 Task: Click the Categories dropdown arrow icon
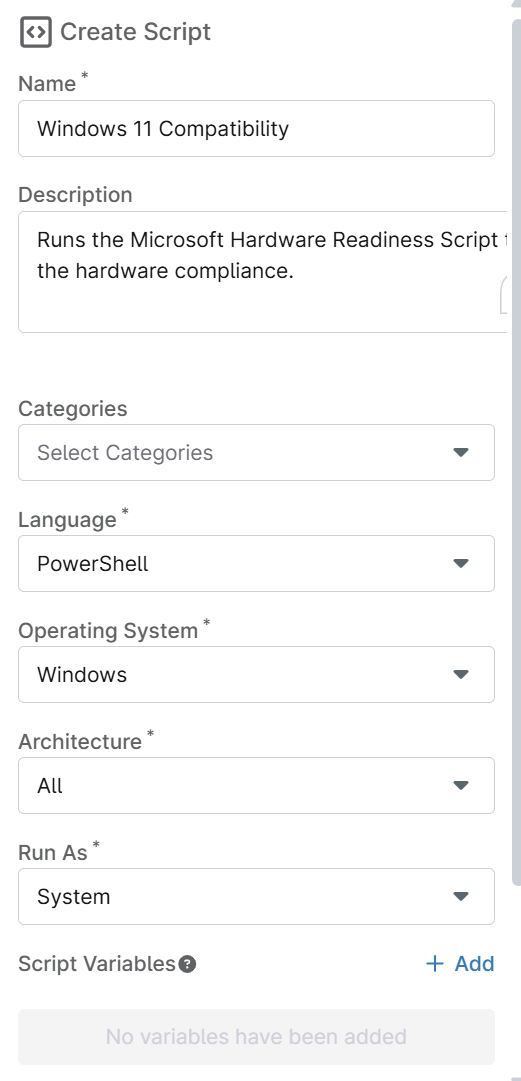click(x=461, y=452)
